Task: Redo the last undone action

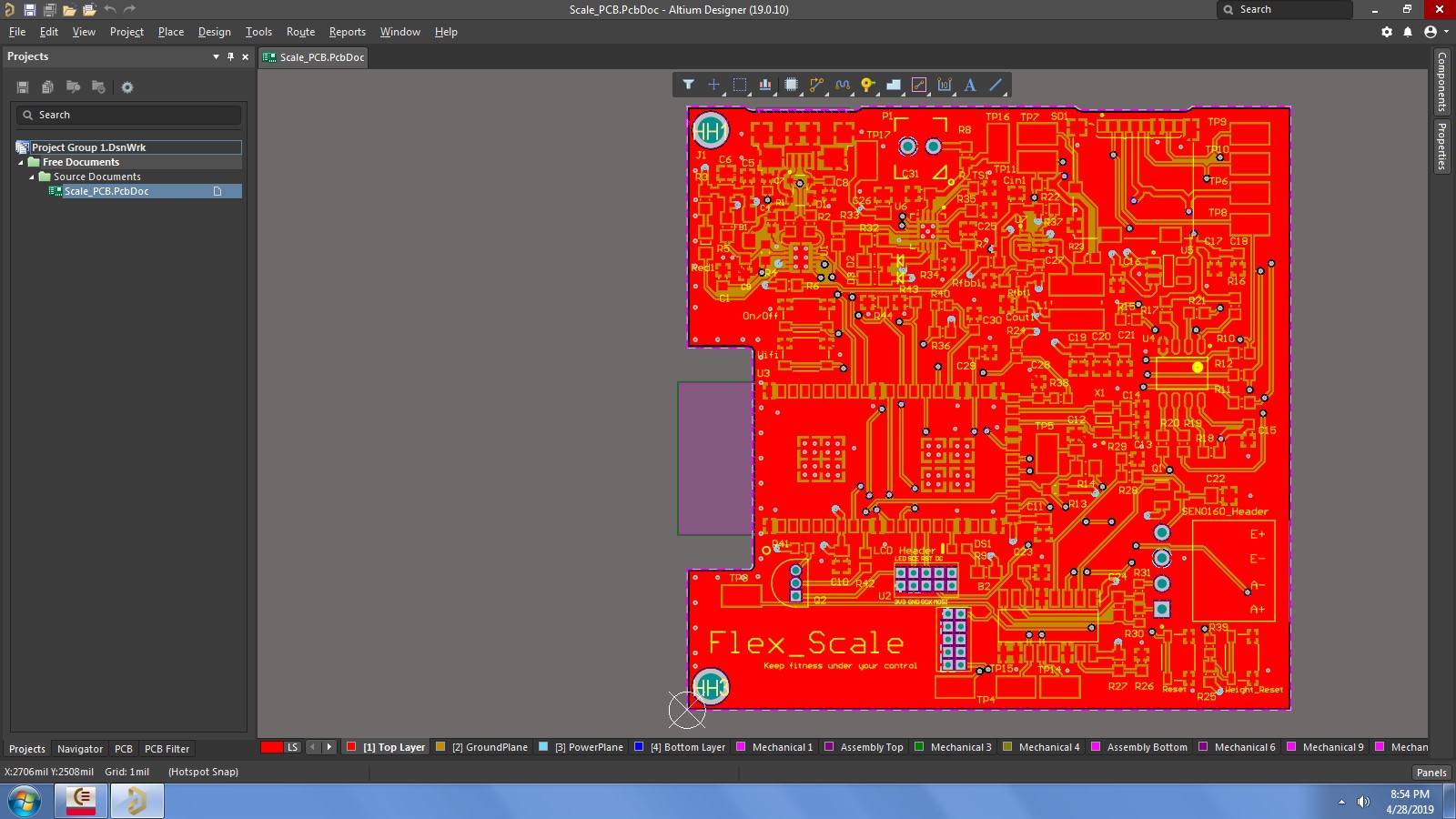Action: click(130, 9)
